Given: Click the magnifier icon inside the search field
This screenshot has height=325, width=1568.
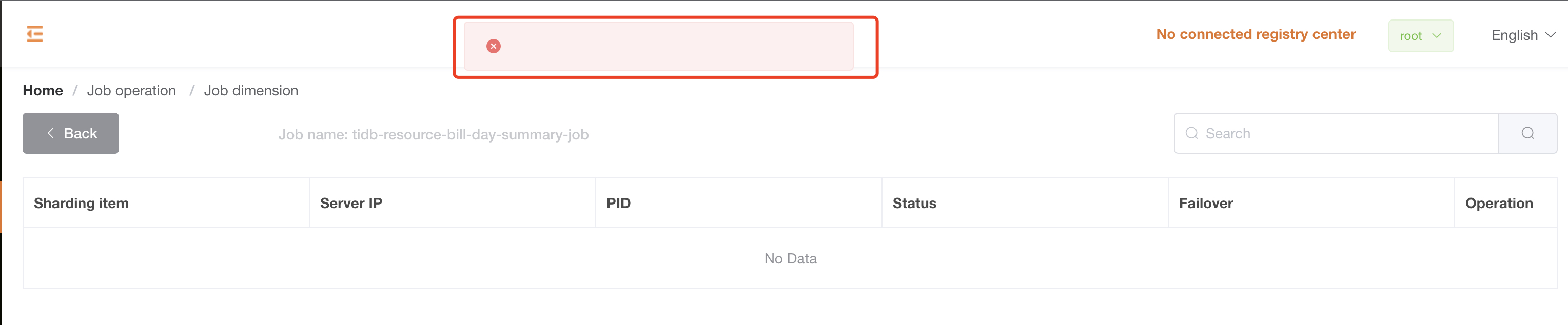Looking at the screenshot, I should (x=1193, y=133).
